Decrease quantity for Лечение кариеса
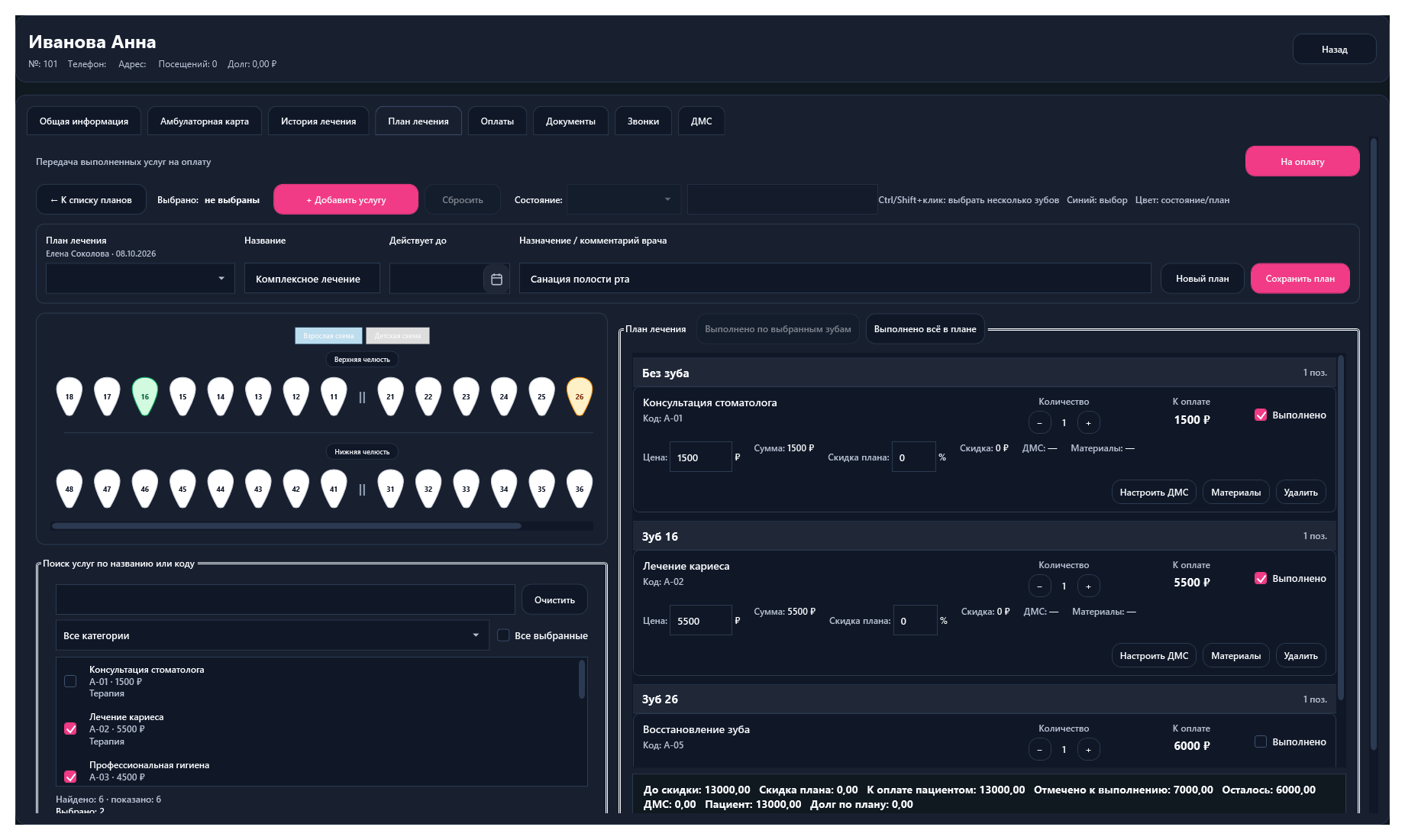Viewport: 1405px width, 840px height. pos(1039,586)
